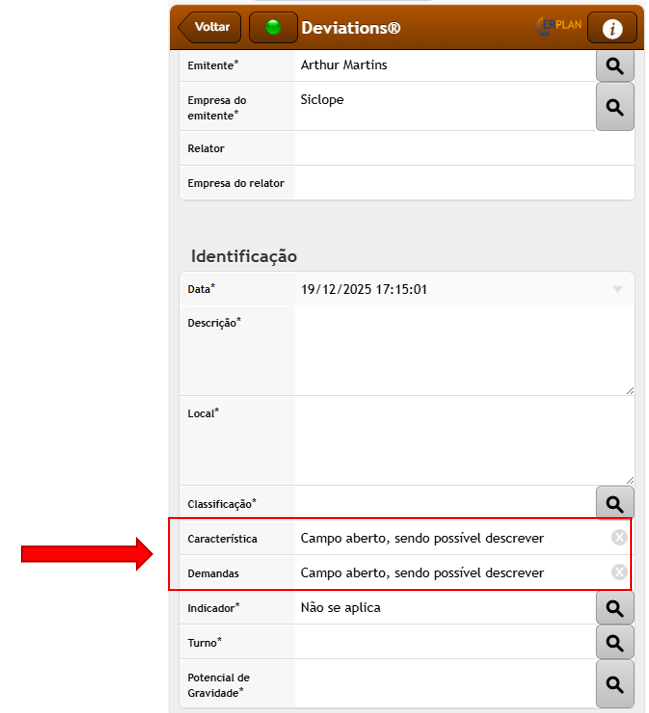Expand the Data date picker arrow
Image resolution: width=649 pixels, height=713 pixels.
[x=617, y=290]
